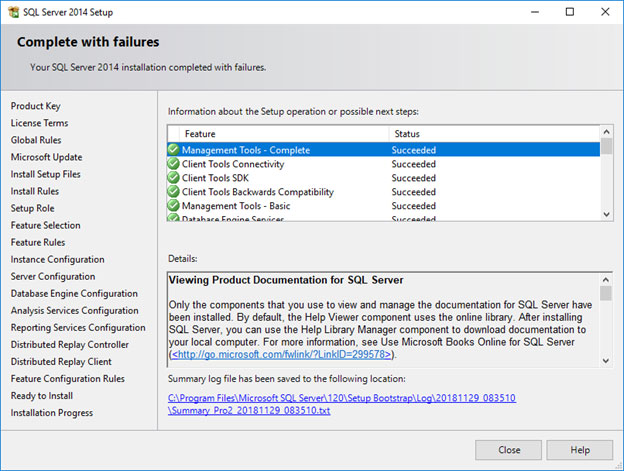Click the Details box scrollbar thumb
The height and width of the screenshot is (471, 624).
coord(606,294)
